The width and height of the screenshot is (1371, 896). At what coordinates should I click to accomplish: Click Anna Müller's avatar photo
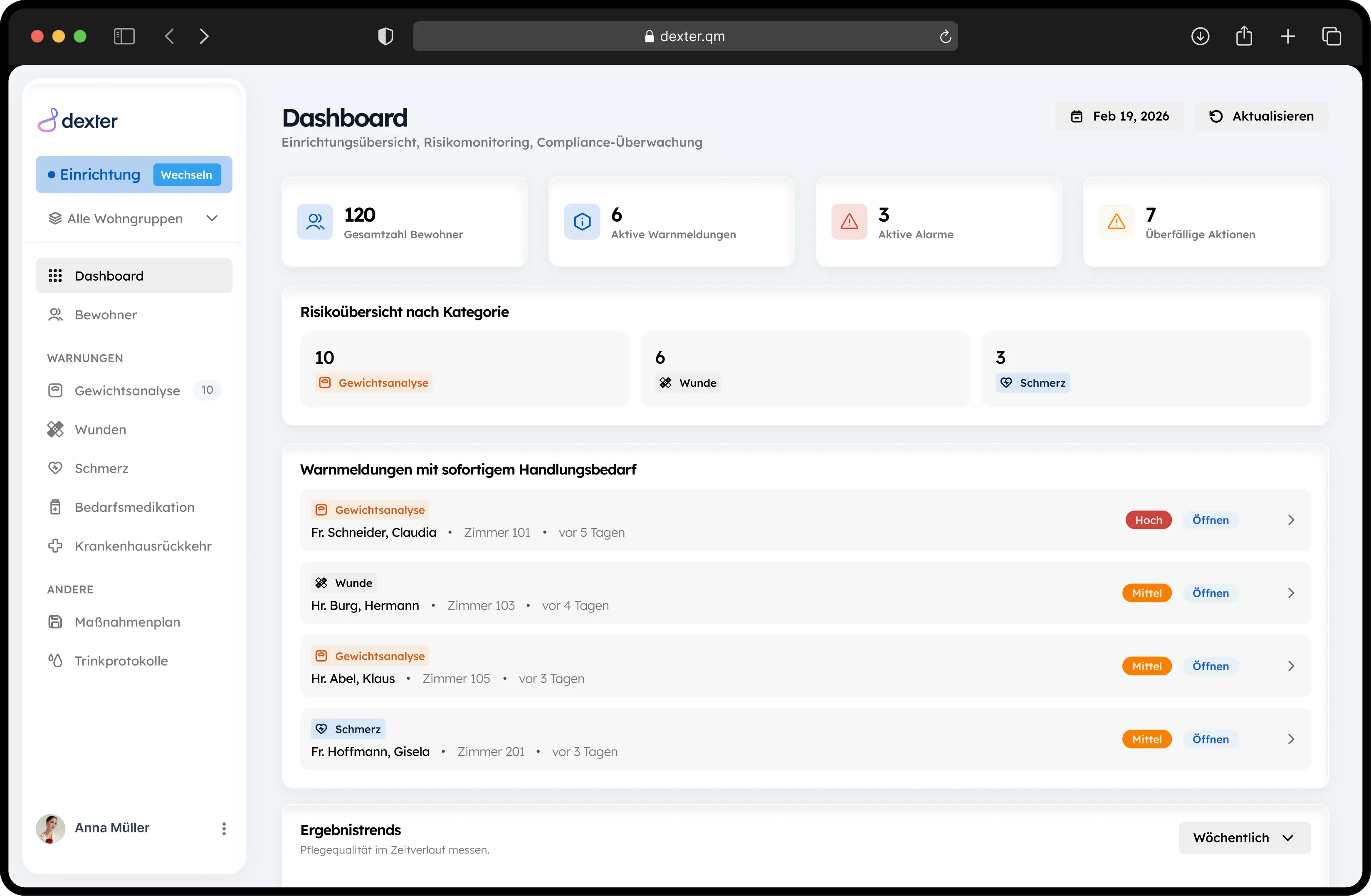pos(51,828)
